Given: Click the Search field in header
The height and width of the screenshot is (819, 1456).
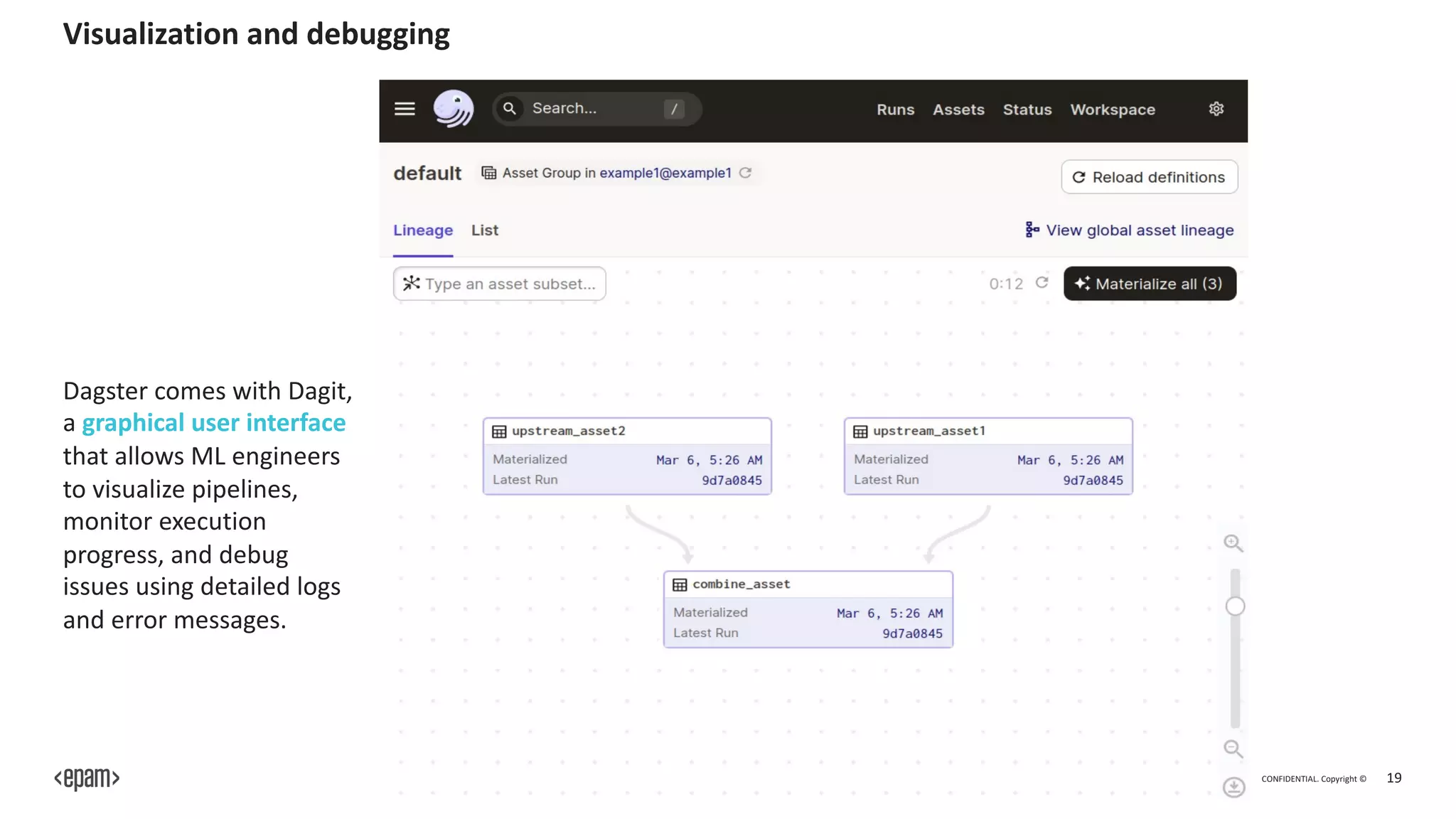Looking at the screenshot, I should (x=597, y=109).
